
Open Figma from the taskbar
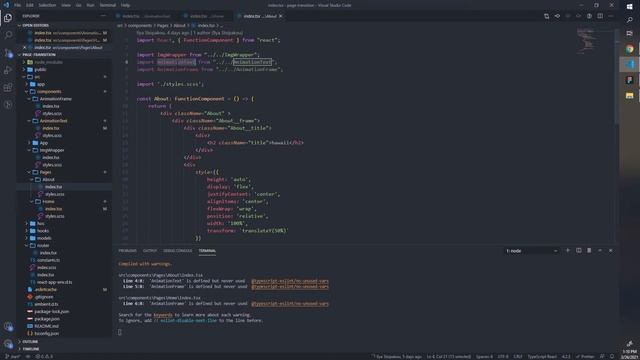(629, 80)
